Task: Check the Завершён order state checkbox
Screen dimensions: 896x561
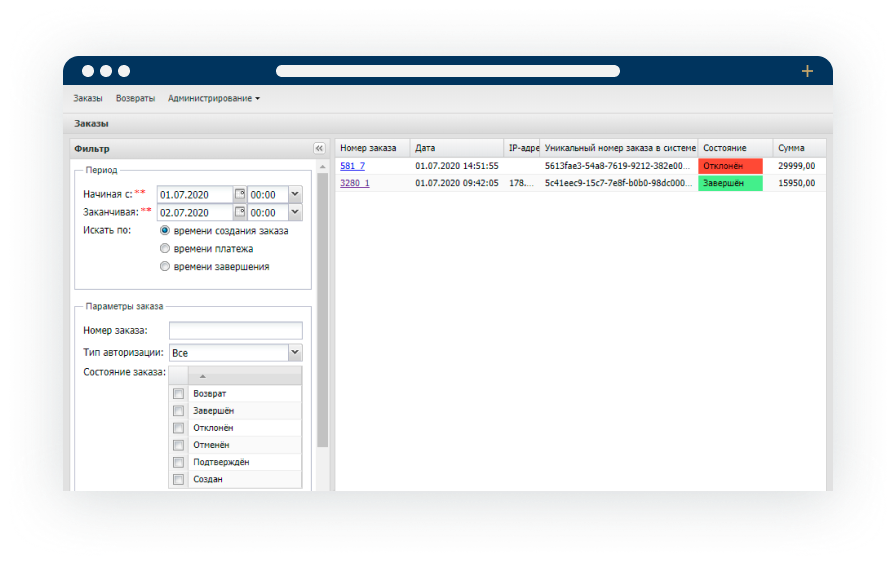Action: coord(179,411)
